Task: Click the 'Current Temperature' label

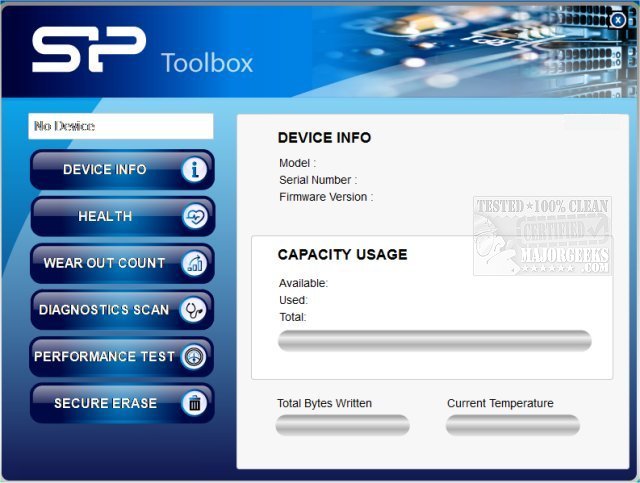Action: point(500,403)
